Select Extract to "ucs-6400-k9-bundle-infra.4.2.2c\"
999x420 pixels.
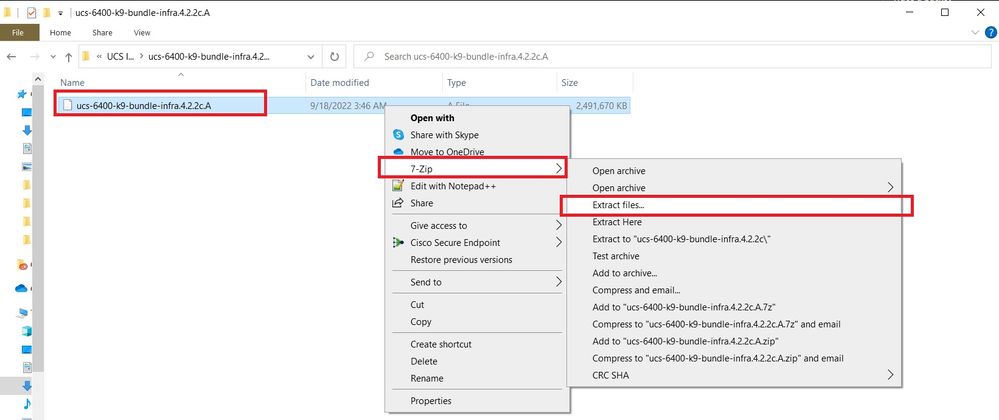click(734, 239)
